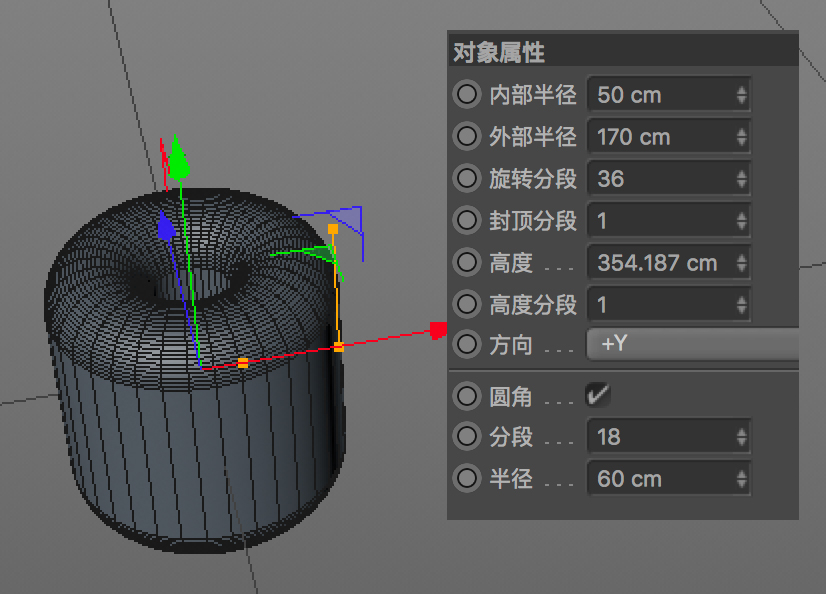Click the 内部半径 field showing 50 cm
Screen dimensions: 826x594
660,95
